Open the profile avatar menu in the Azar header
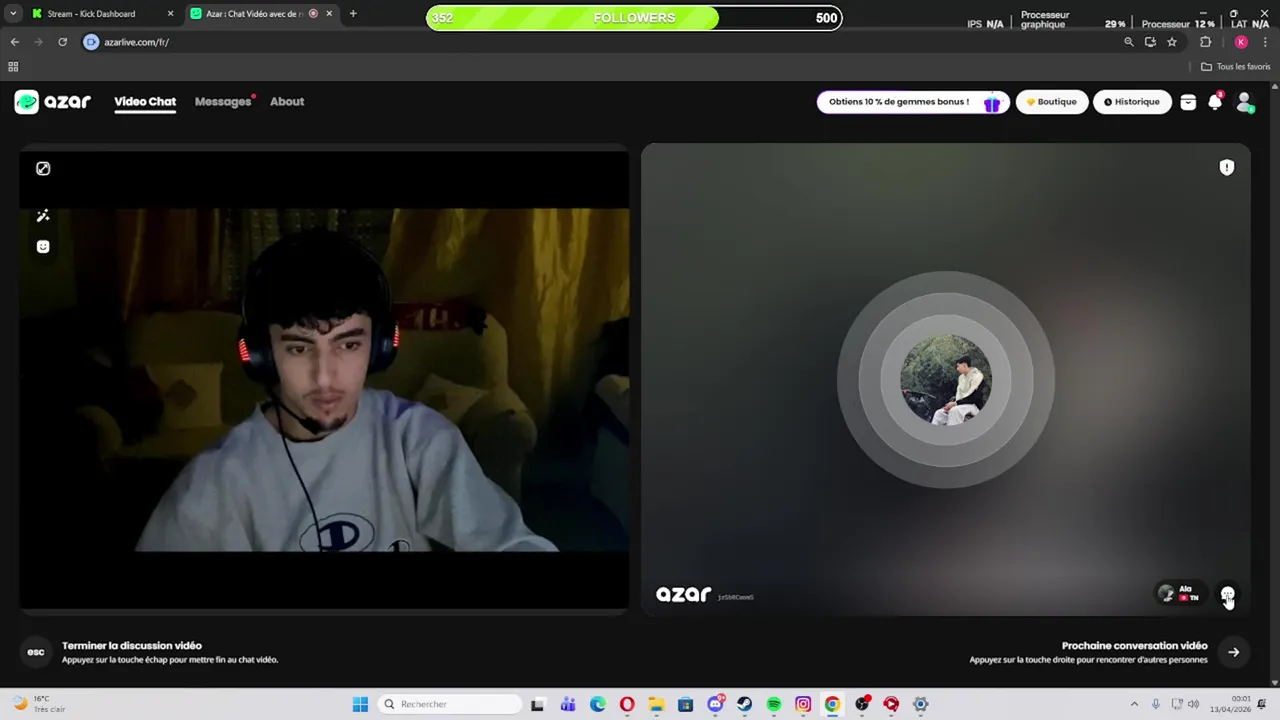1280x720 pixels. click(1245, 102)
